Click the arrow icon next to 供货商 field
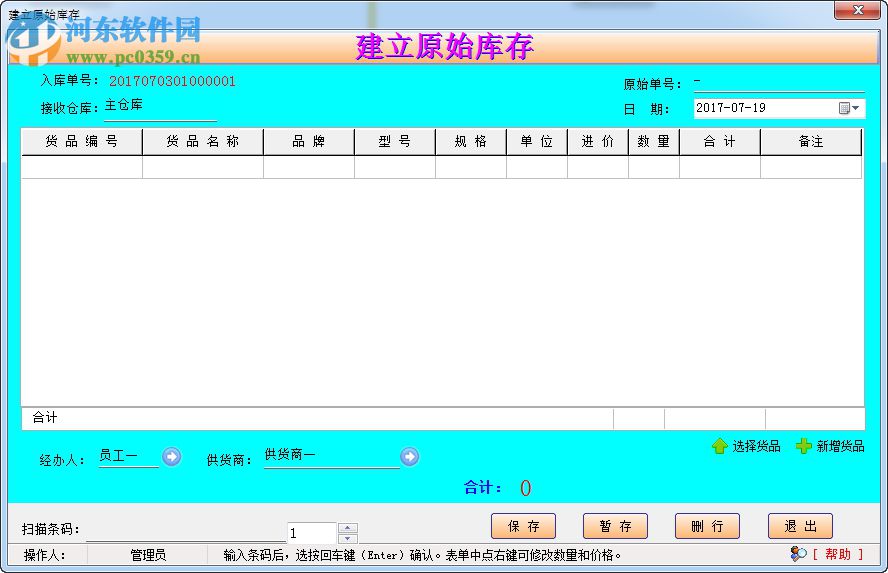 coord(409,456)
